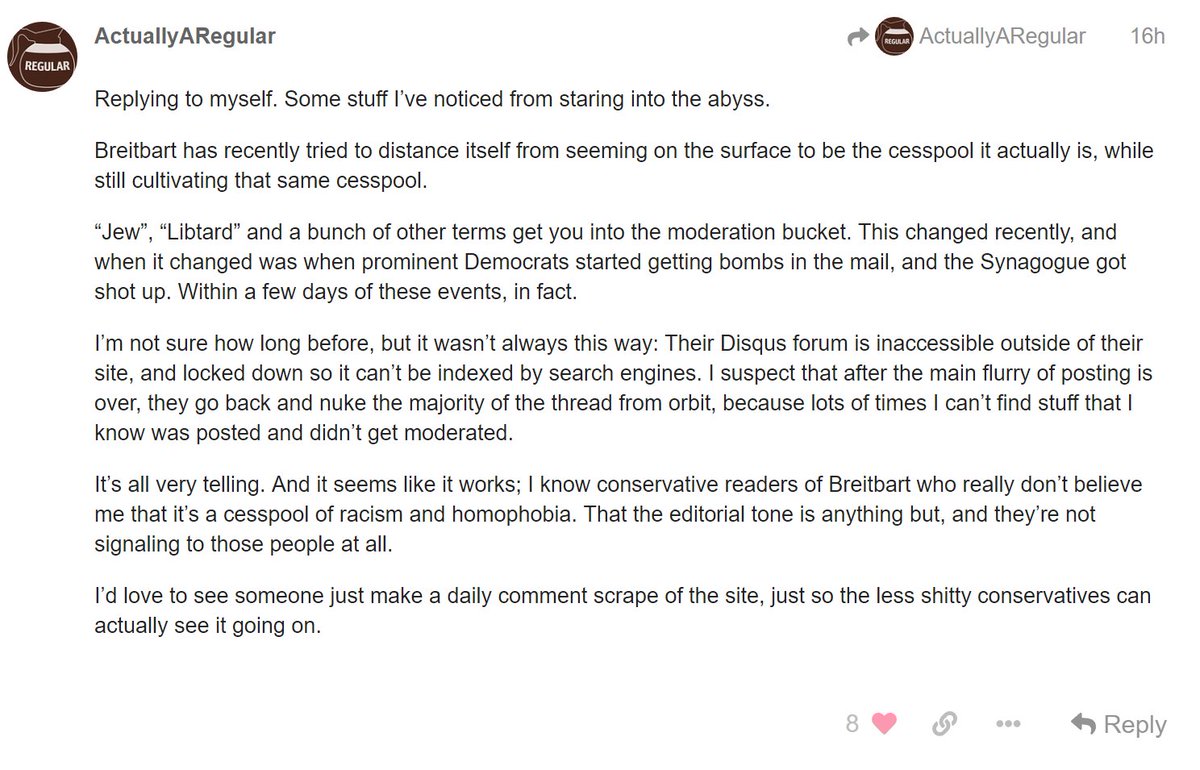
Task: Open the large coffee pot avatar of the poster
Action: coord(46,55)
